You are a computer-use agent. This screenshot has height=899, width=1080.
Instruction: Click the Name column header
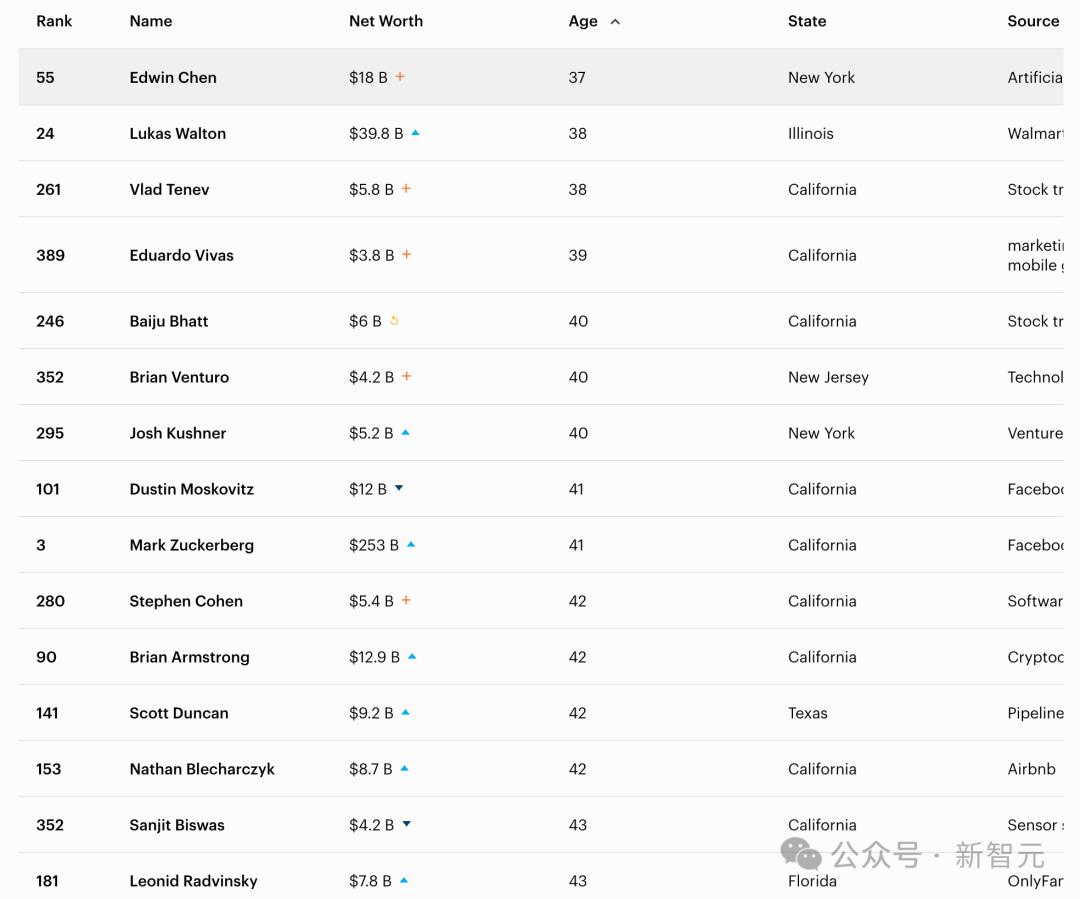coord(151,21)
